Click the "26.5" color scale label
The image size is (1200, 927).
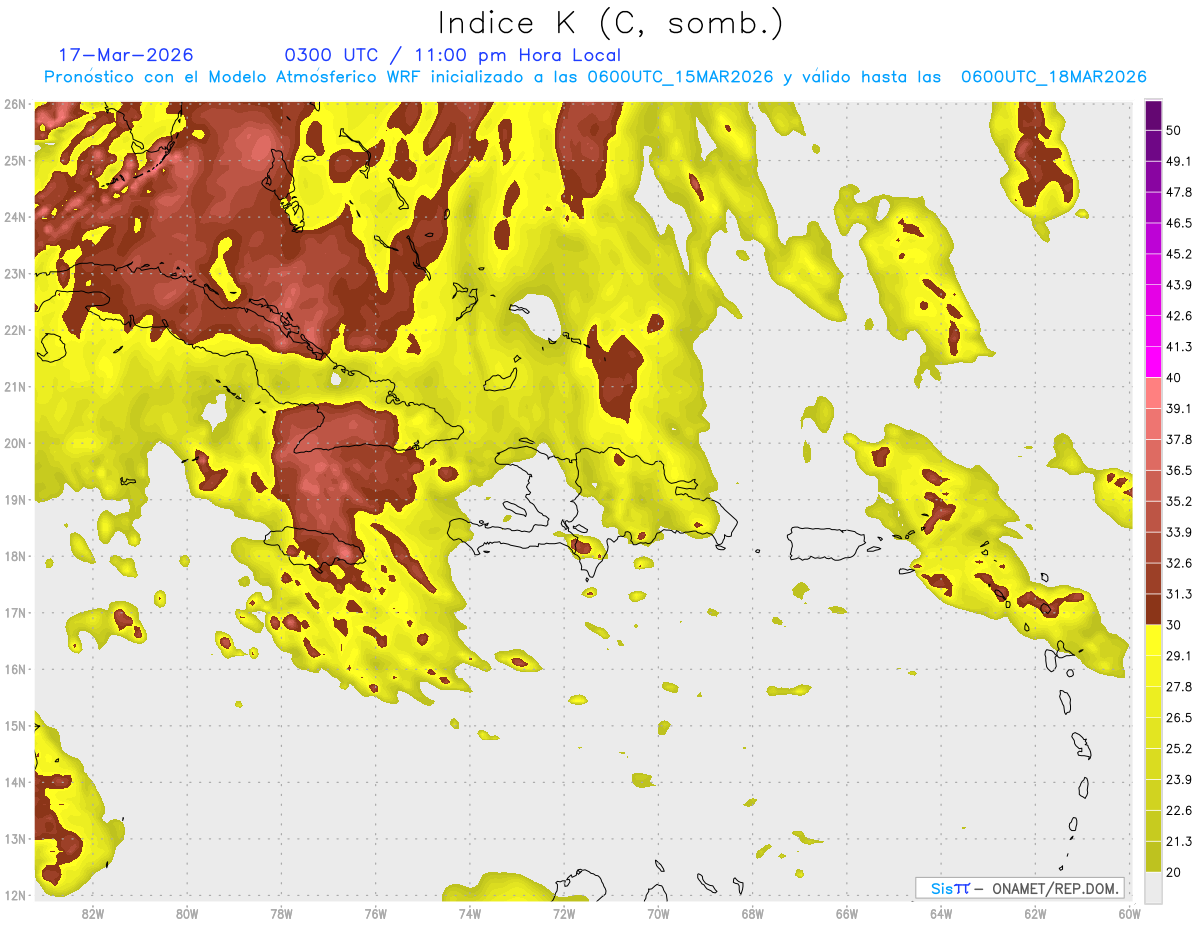pos(1179,718)
